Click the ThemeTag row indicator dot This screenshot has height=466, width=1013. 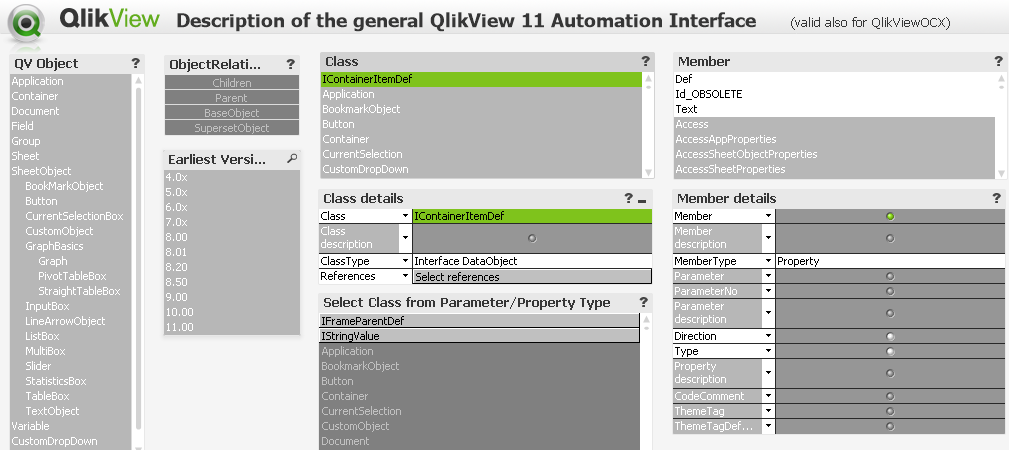890,411
